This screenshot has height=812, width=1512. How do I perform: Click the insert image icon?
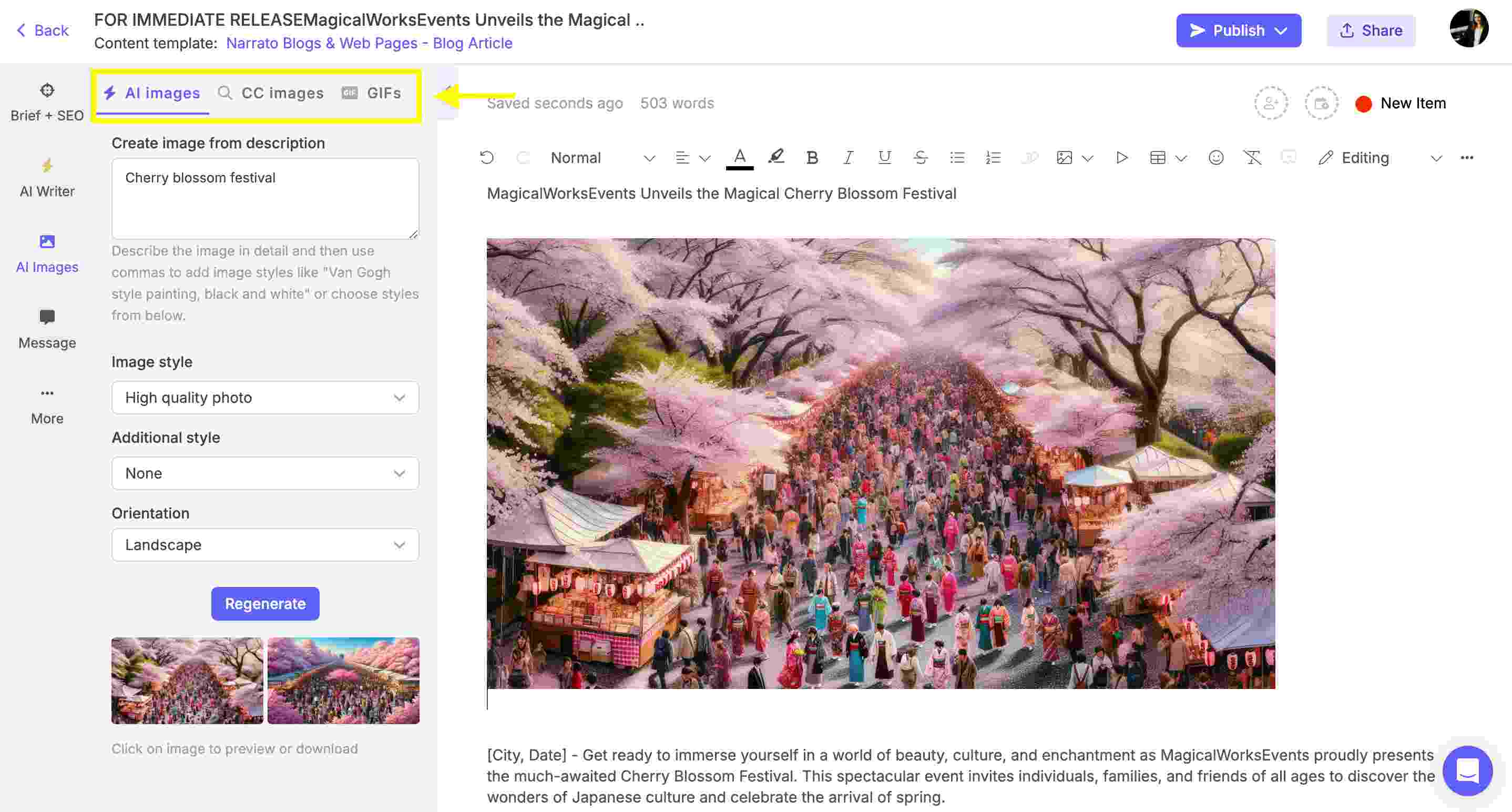[x=1064, y=157]
